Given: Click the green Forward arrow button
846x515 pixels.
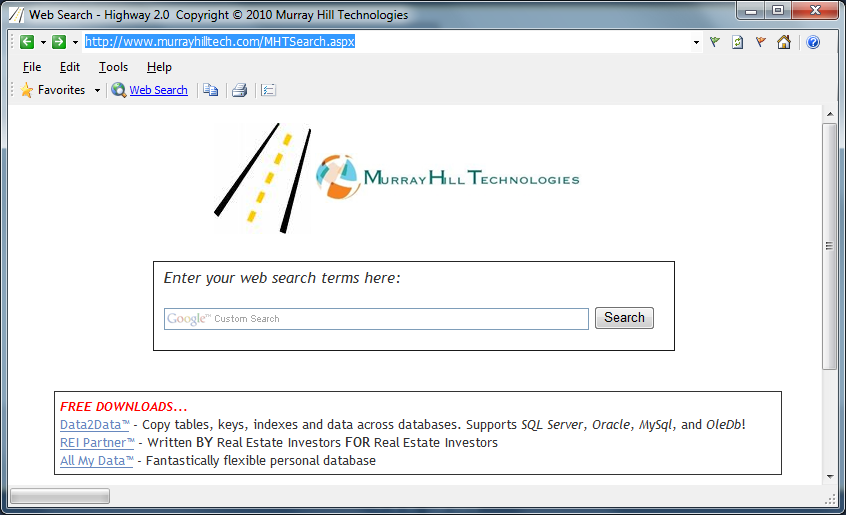Looking at the screenshot, I should coord(59,42).
